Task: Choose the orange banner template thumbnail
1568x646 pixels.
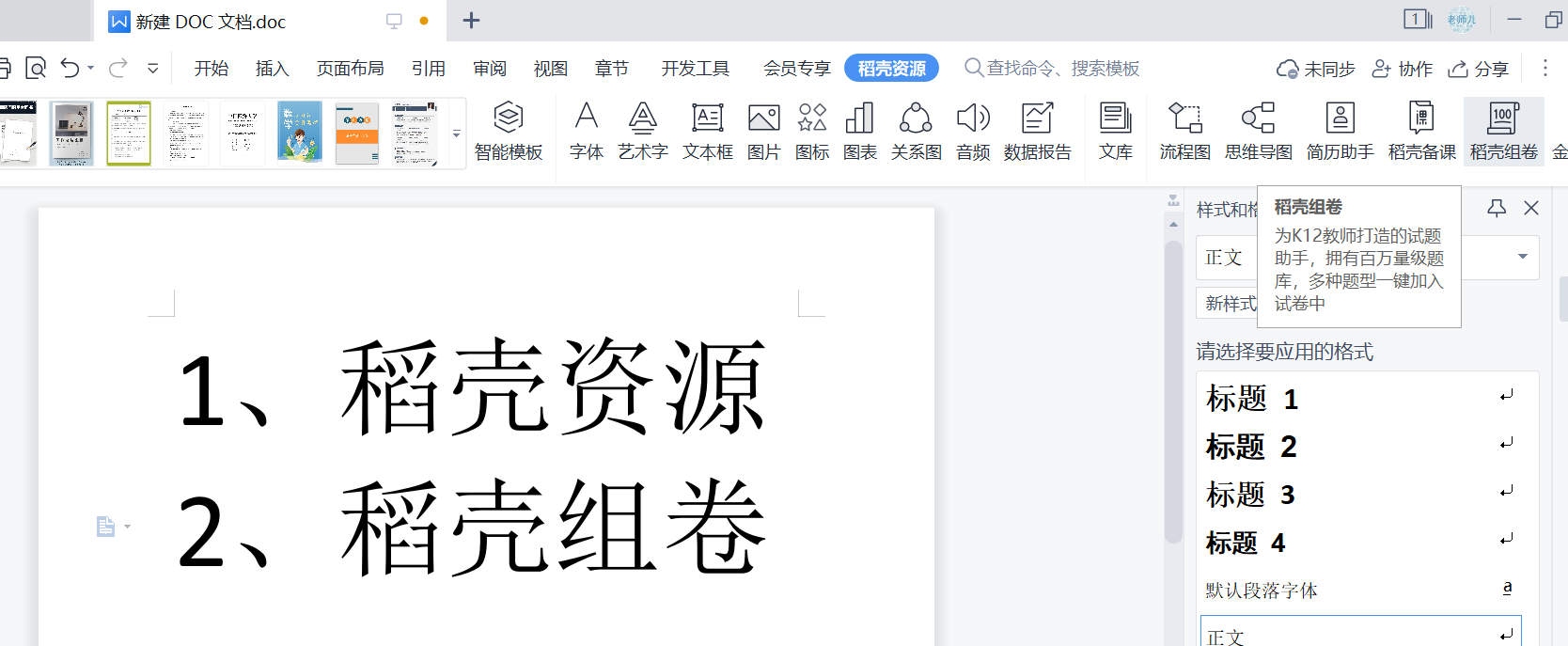Action: click(x=357, y=134)
